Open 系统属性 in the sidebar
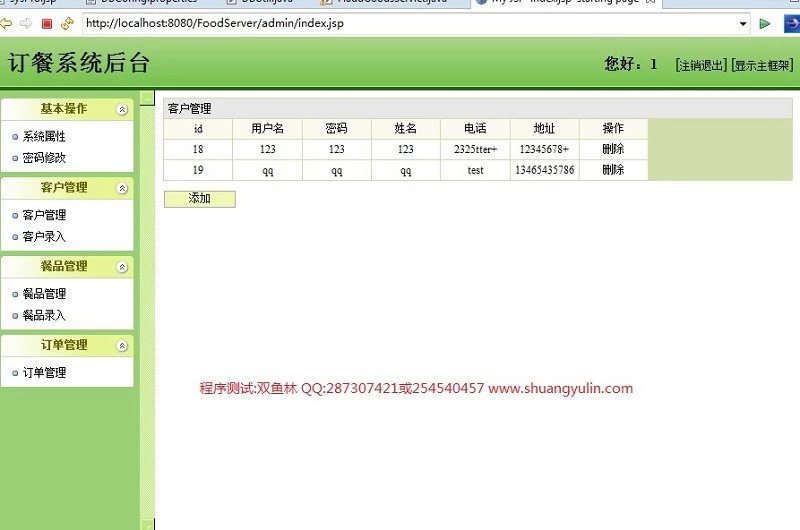Viewport: 800px width, 530px height. point(44,136)
